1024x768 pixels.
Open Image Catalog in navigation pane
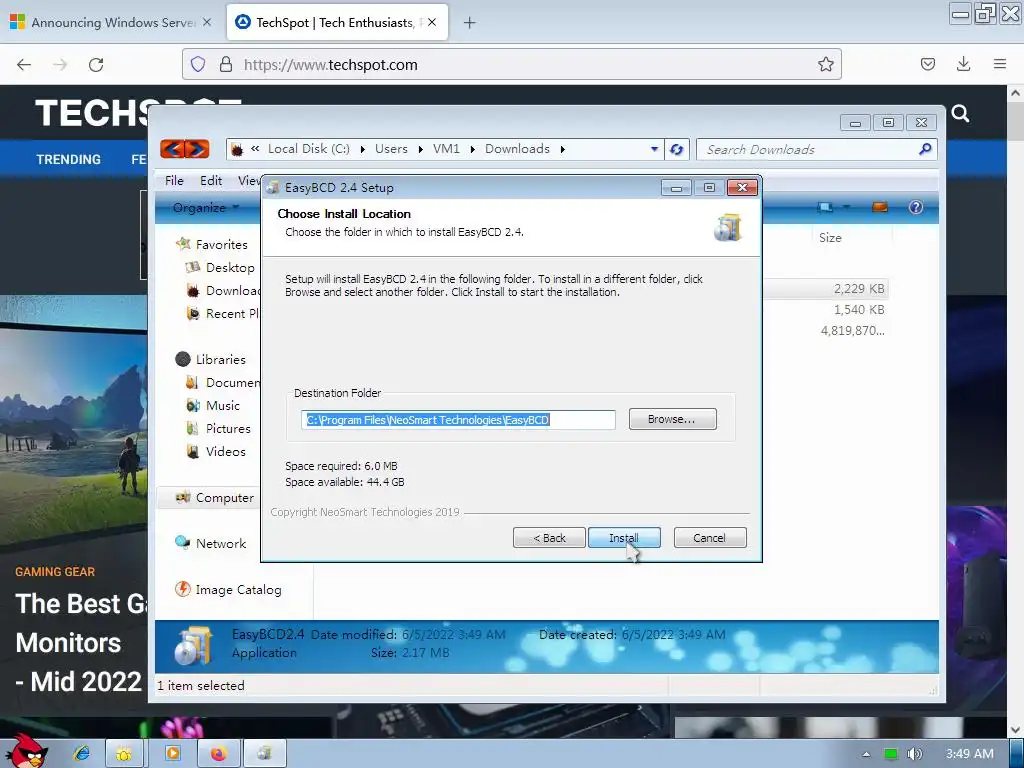coord(228,590)
